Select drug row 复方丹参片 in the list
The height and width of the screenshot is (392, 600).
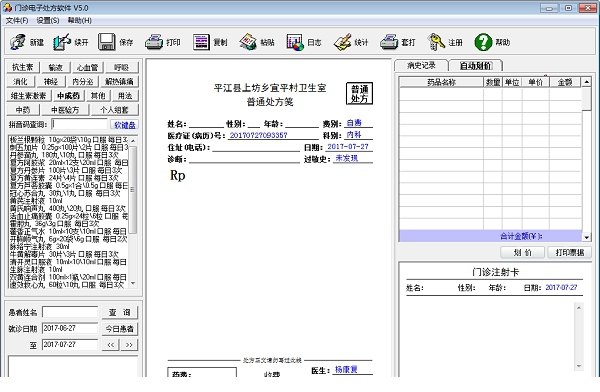click(69, 170)
